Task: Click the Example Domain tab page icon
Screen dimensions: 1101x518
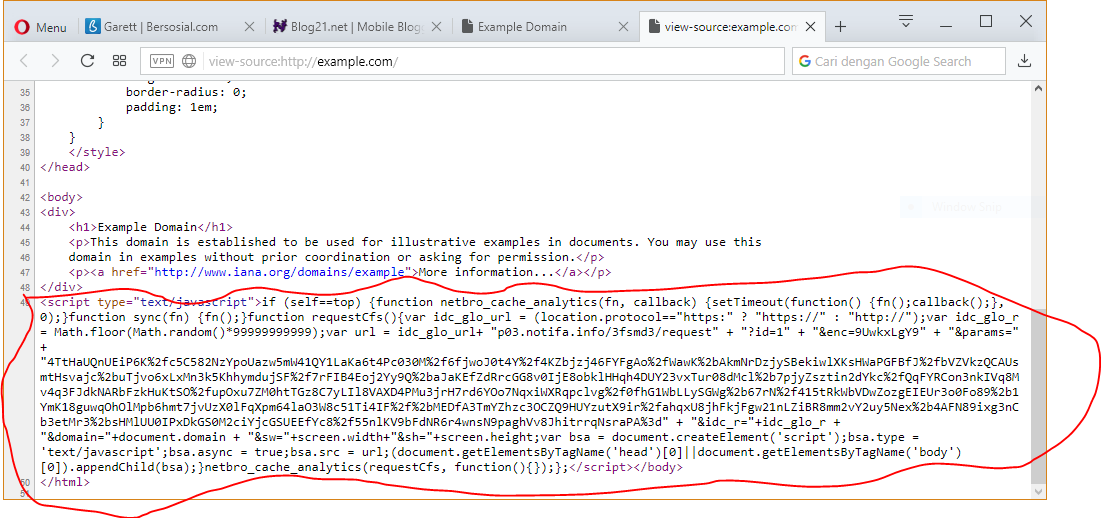Action: pyautogui.click(x=466, y=27)
